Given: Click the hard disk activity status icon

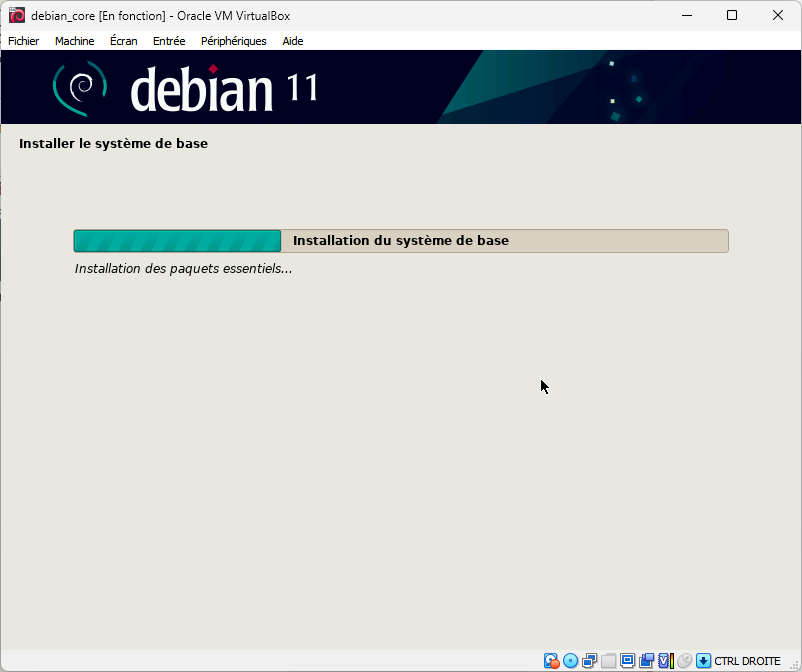Looking at the screenshot, I should (x=551, y=661).
